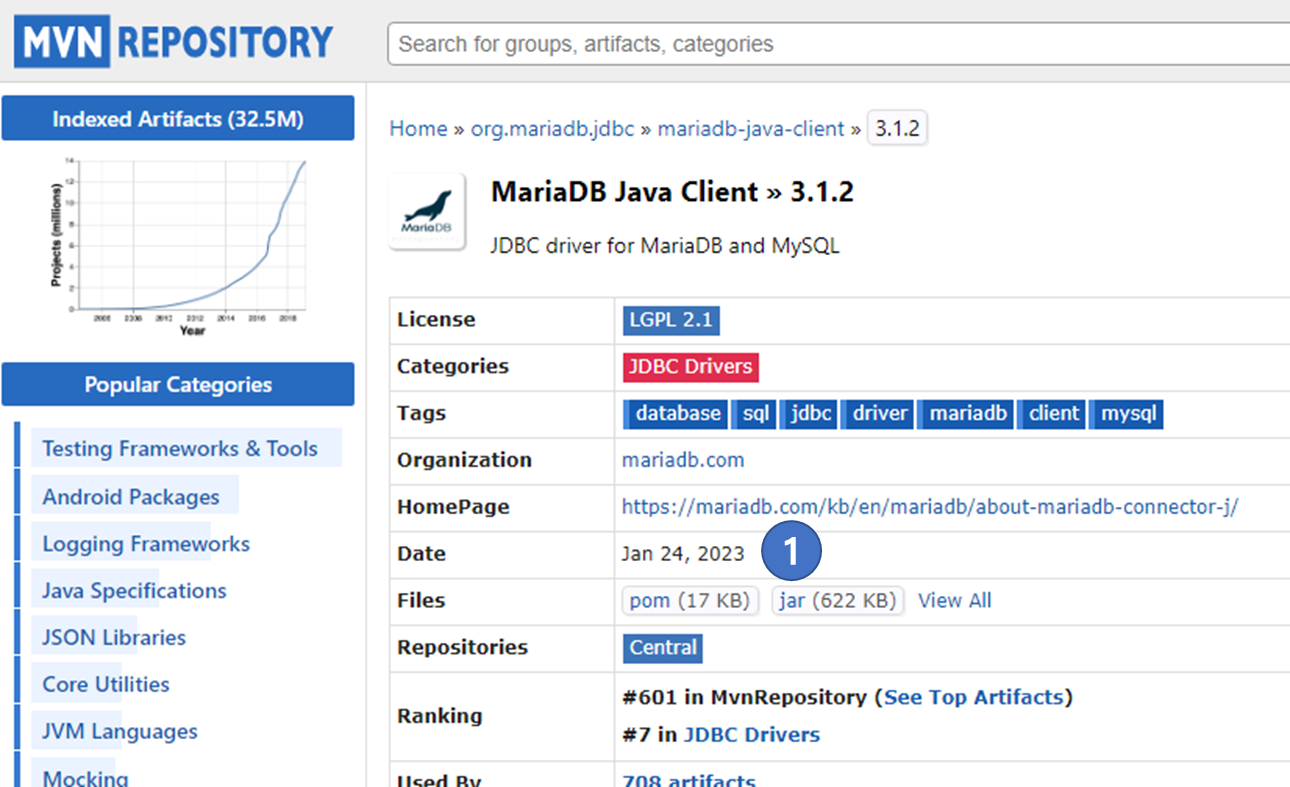Go to Home breadcrumb
The image size is (1290, 787).
click(418, 129)
